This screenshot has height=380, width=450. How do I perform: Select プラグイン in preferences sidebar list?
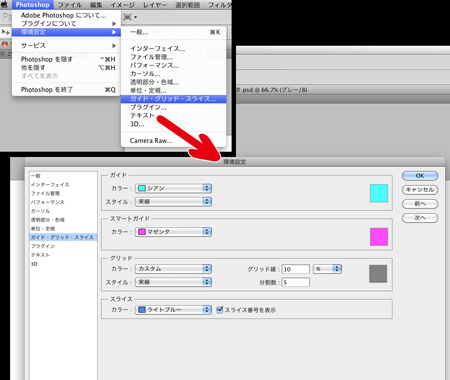click(x=63, y=246)
